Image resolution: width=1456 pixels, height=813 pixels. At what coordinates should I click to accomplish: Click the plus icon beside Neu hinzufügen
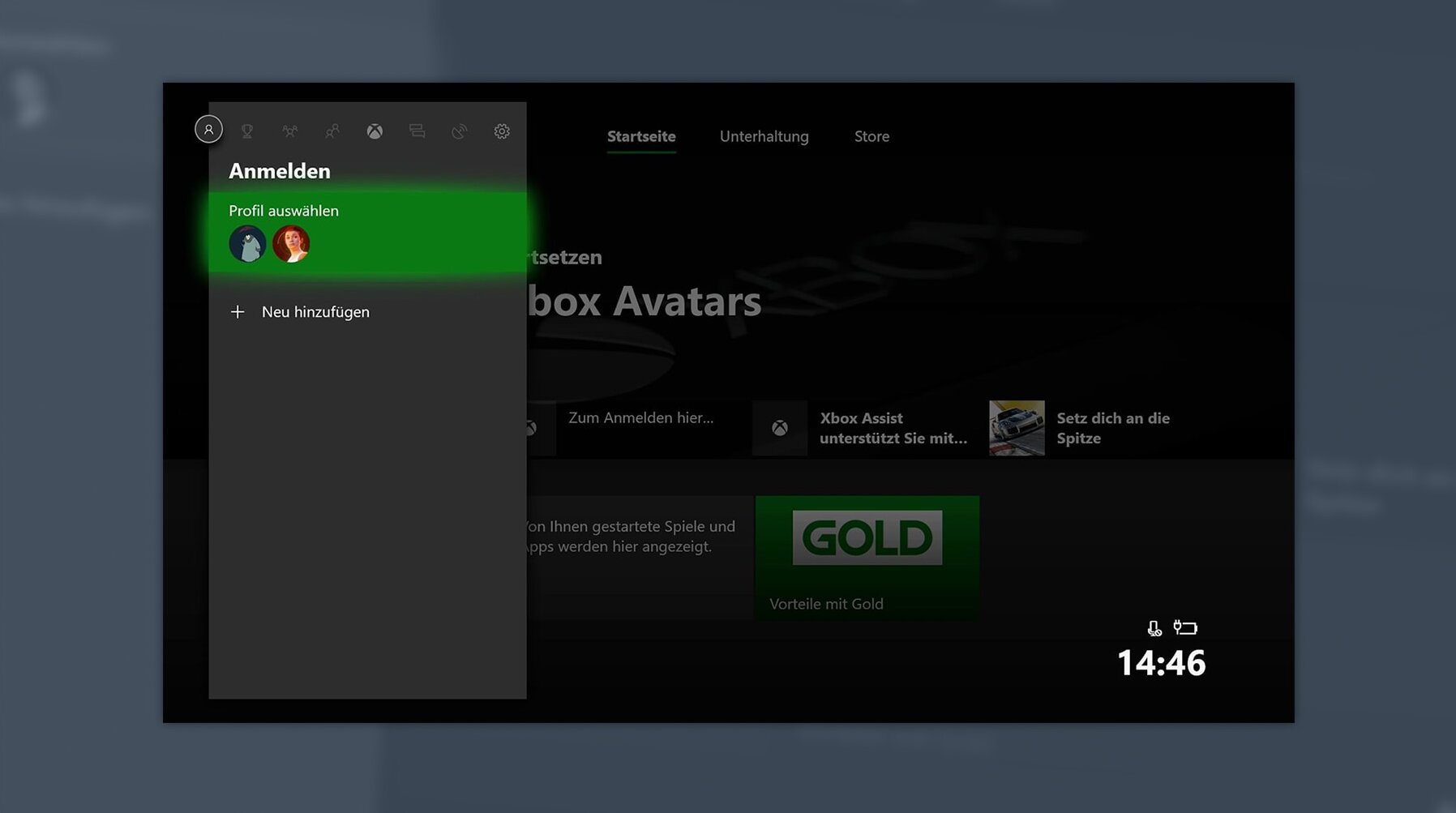click(x=238, y=312)
